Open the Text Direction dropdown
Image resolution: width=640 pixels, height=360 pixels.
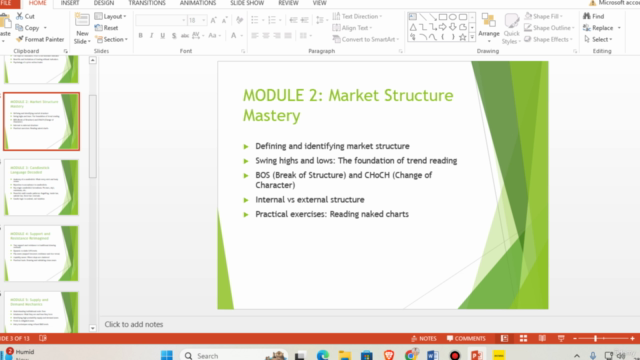click(357, 16)
